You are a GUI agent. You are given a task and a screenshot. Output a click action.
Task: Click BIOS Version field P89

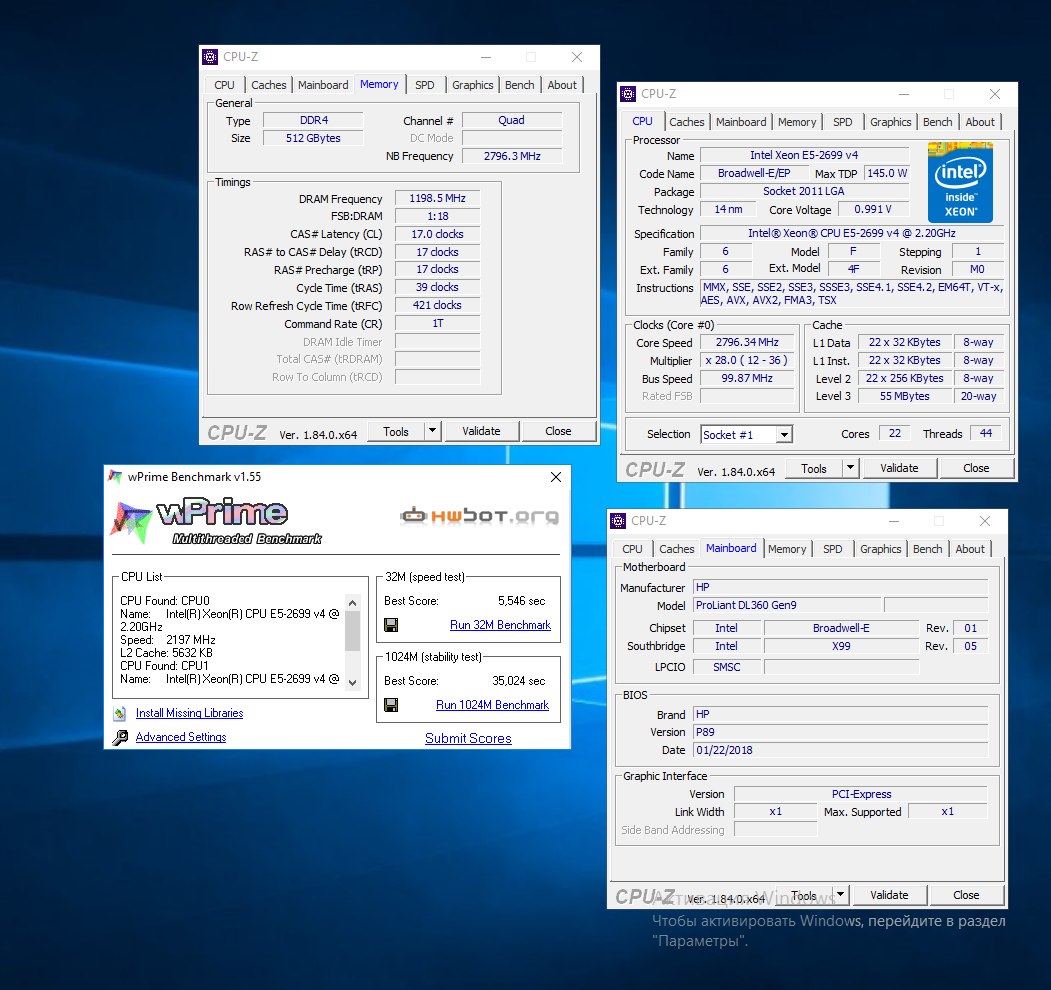841,732
